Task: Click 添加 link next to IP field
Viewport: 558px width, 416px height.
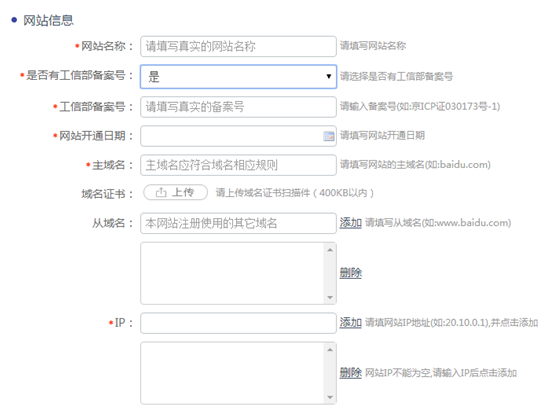Action: tap(351, 323)
